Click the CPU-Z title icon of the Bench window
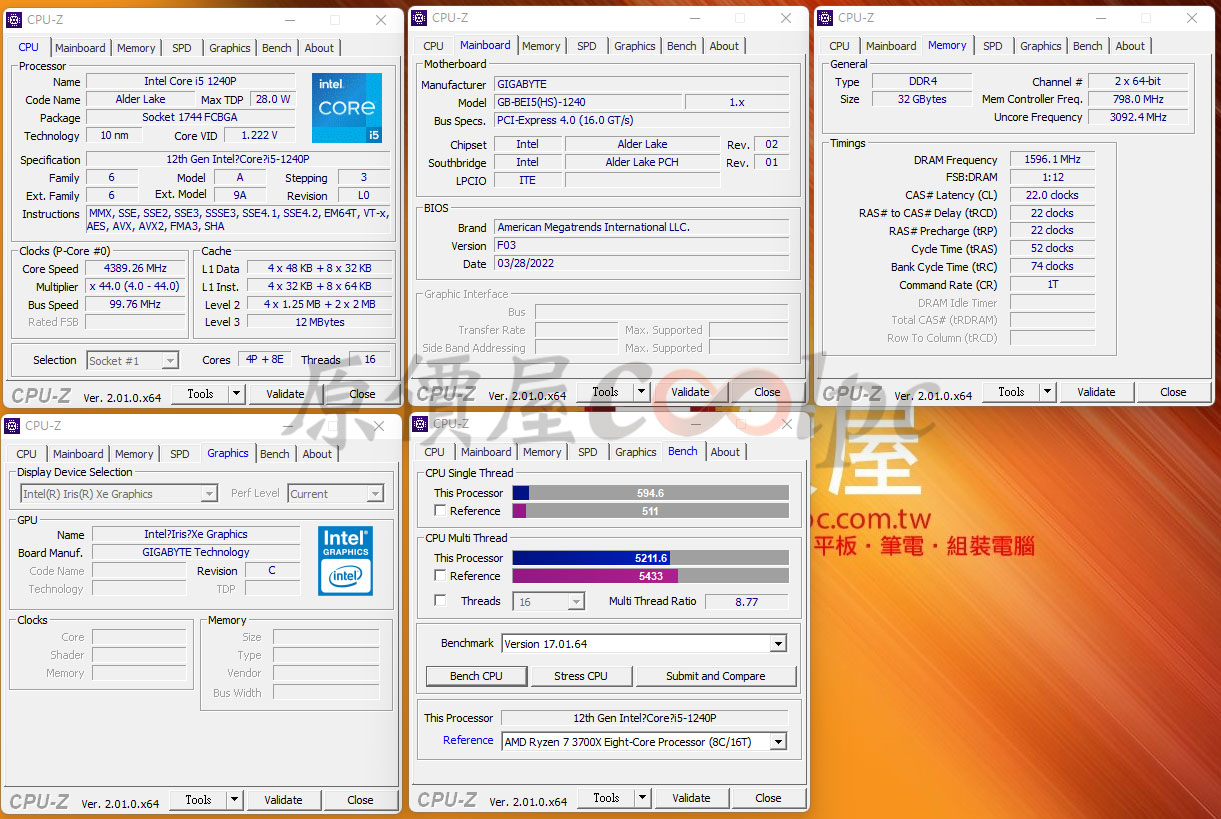This screenshot has height=819, width=1221. (421, 424)
